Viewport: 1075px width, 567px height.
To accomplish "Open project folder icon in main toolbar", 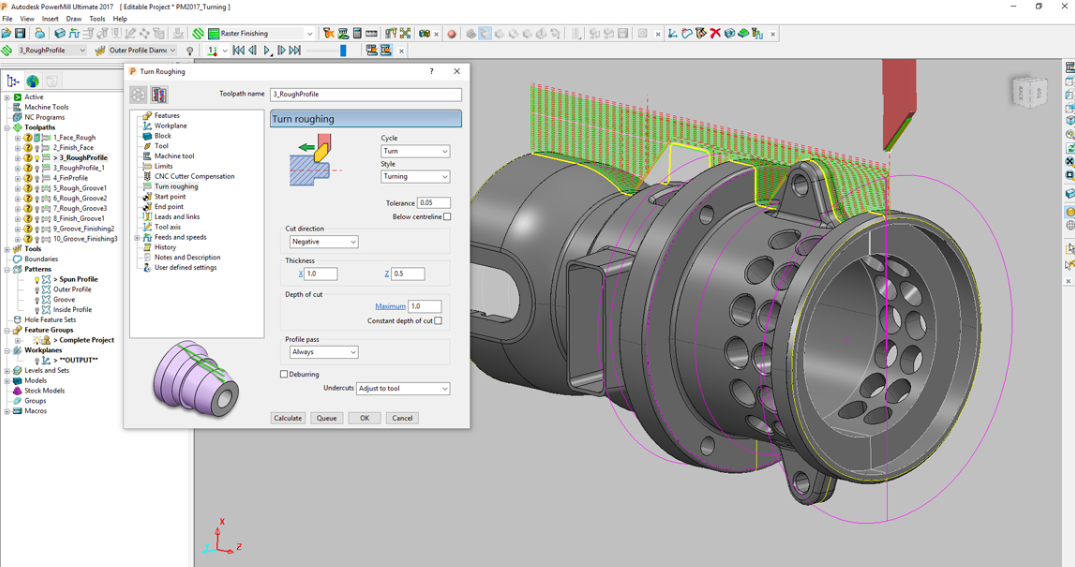I will point(6,33).
